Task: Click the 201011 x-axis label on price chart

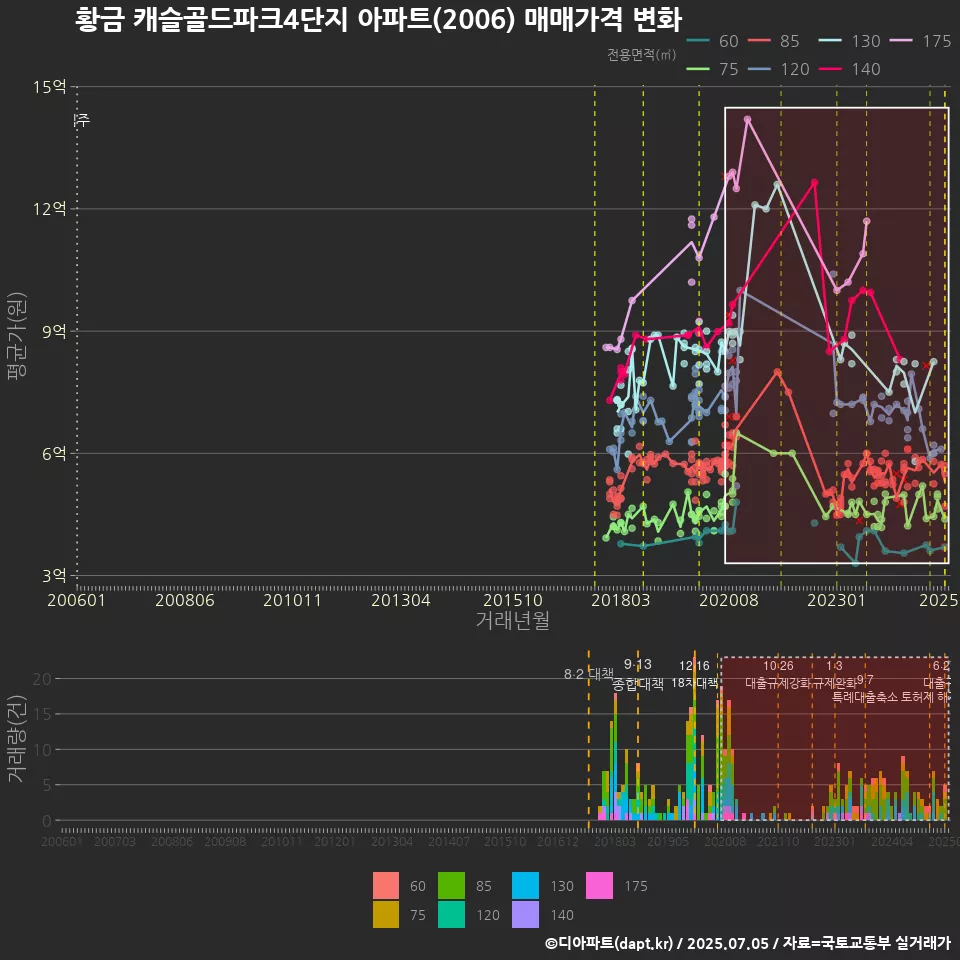Action: [293, 600]
